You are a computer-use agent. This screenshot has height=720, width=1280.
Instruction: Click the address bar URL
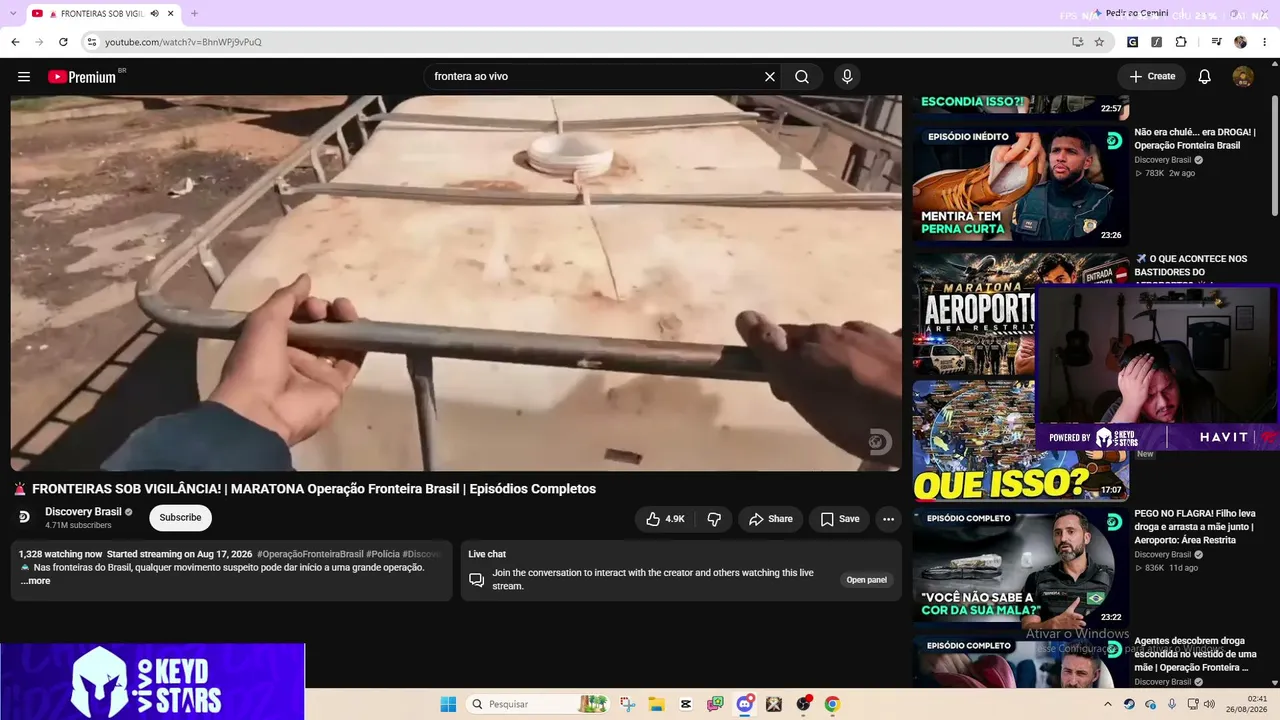[183, 42]
